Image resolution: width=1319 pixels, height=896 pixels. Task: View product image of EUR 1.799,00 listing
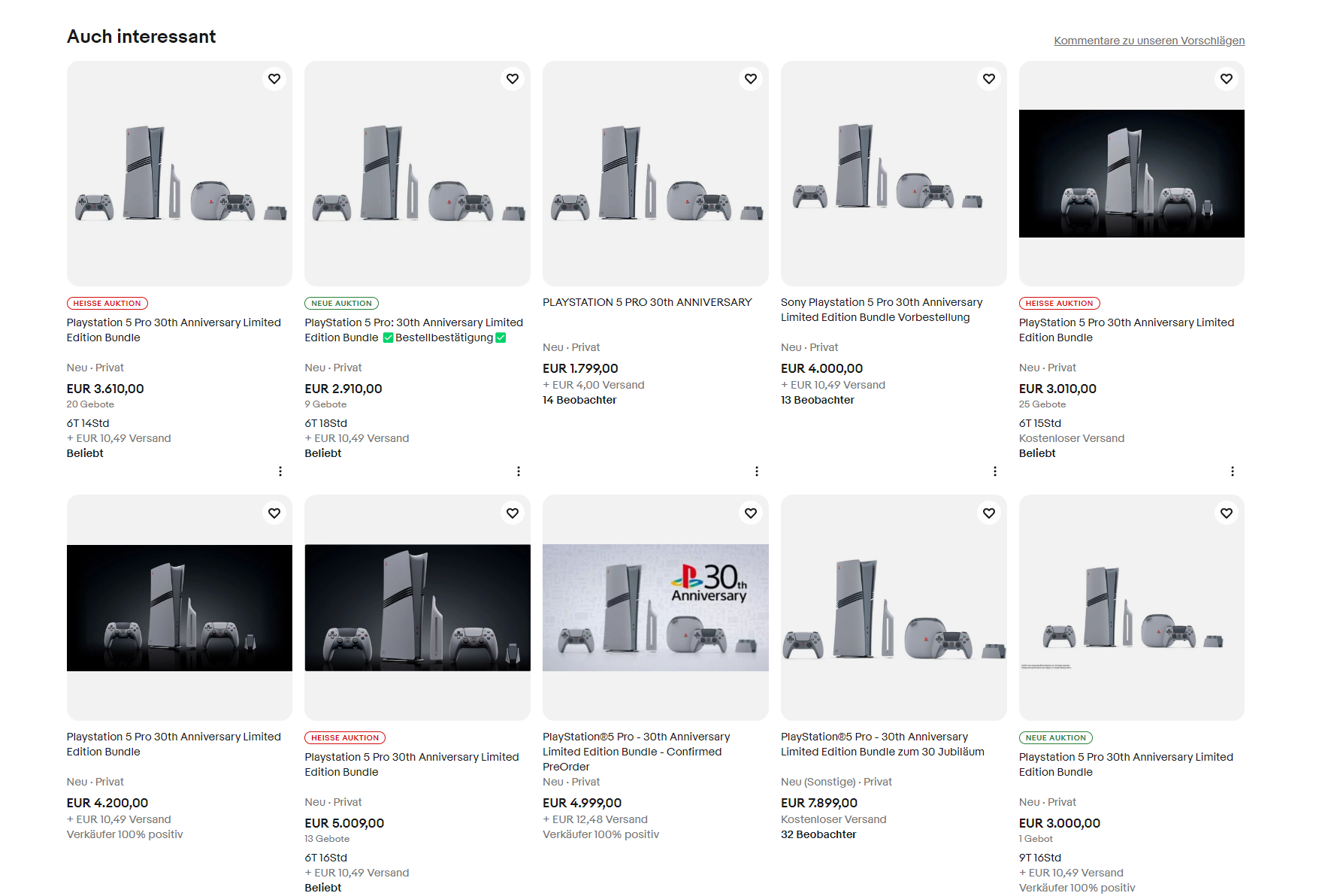tap(655, 174)
